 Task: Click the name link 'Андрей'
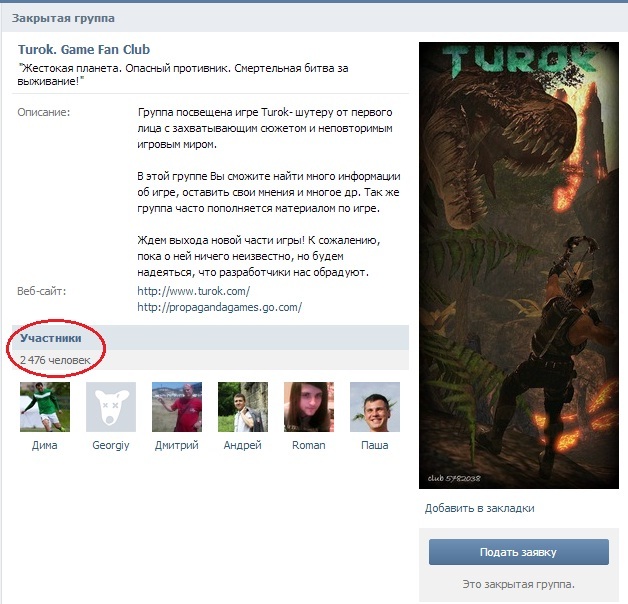[242, 445]
